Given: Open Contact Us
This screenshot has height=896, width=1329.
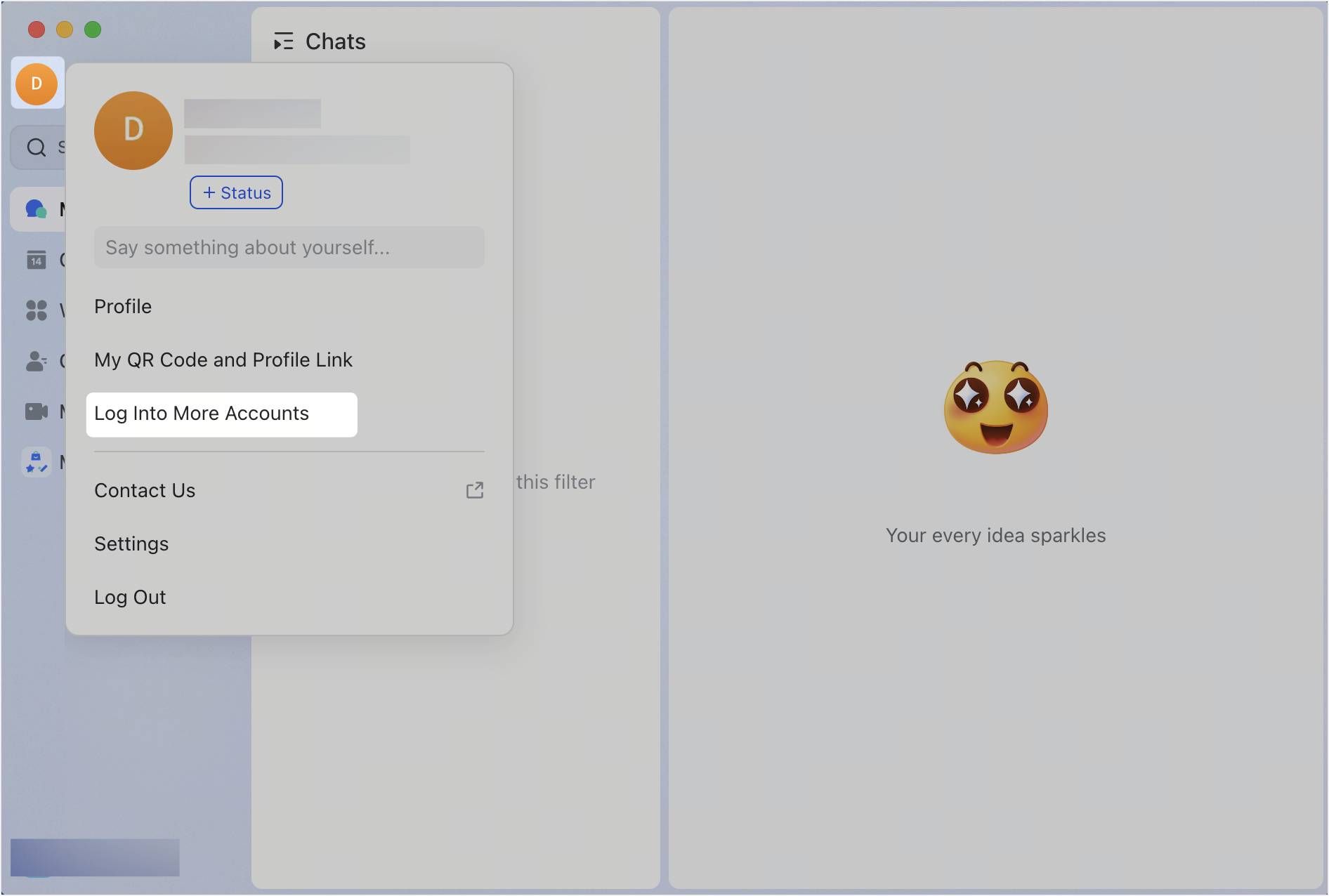Looking at the screenshot, I should (x=145, y=490).
